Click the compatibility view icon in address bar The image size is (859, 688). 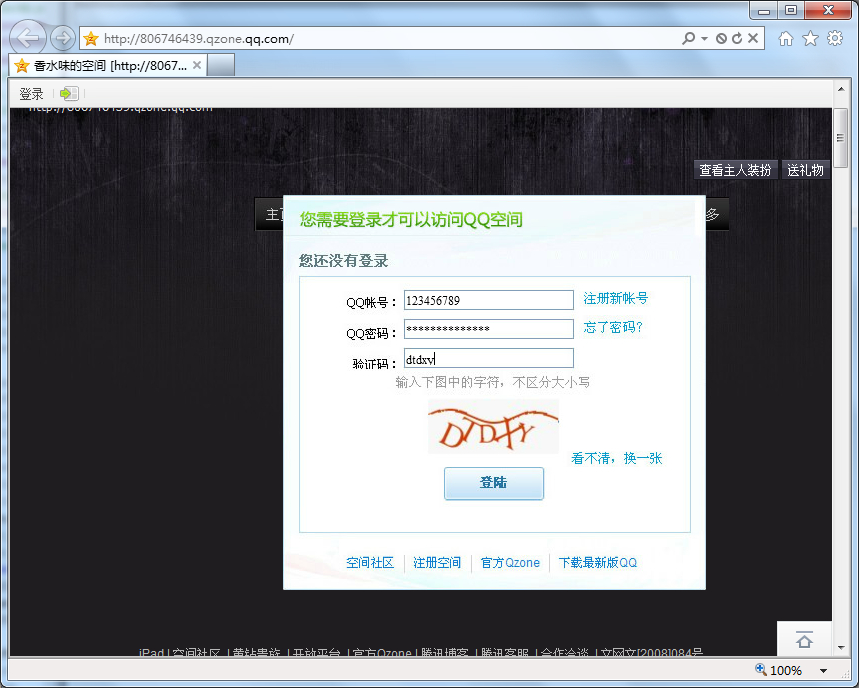tap(721, 38)
